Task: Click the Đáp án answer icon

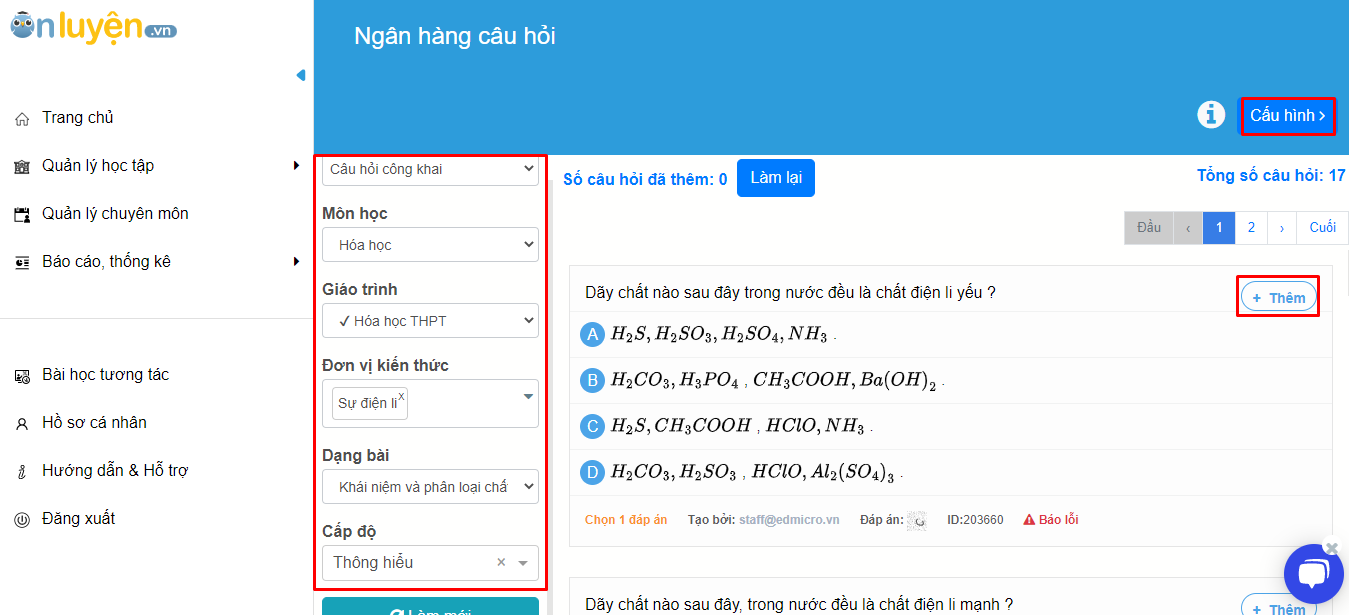Action: [x=917, y=520]
